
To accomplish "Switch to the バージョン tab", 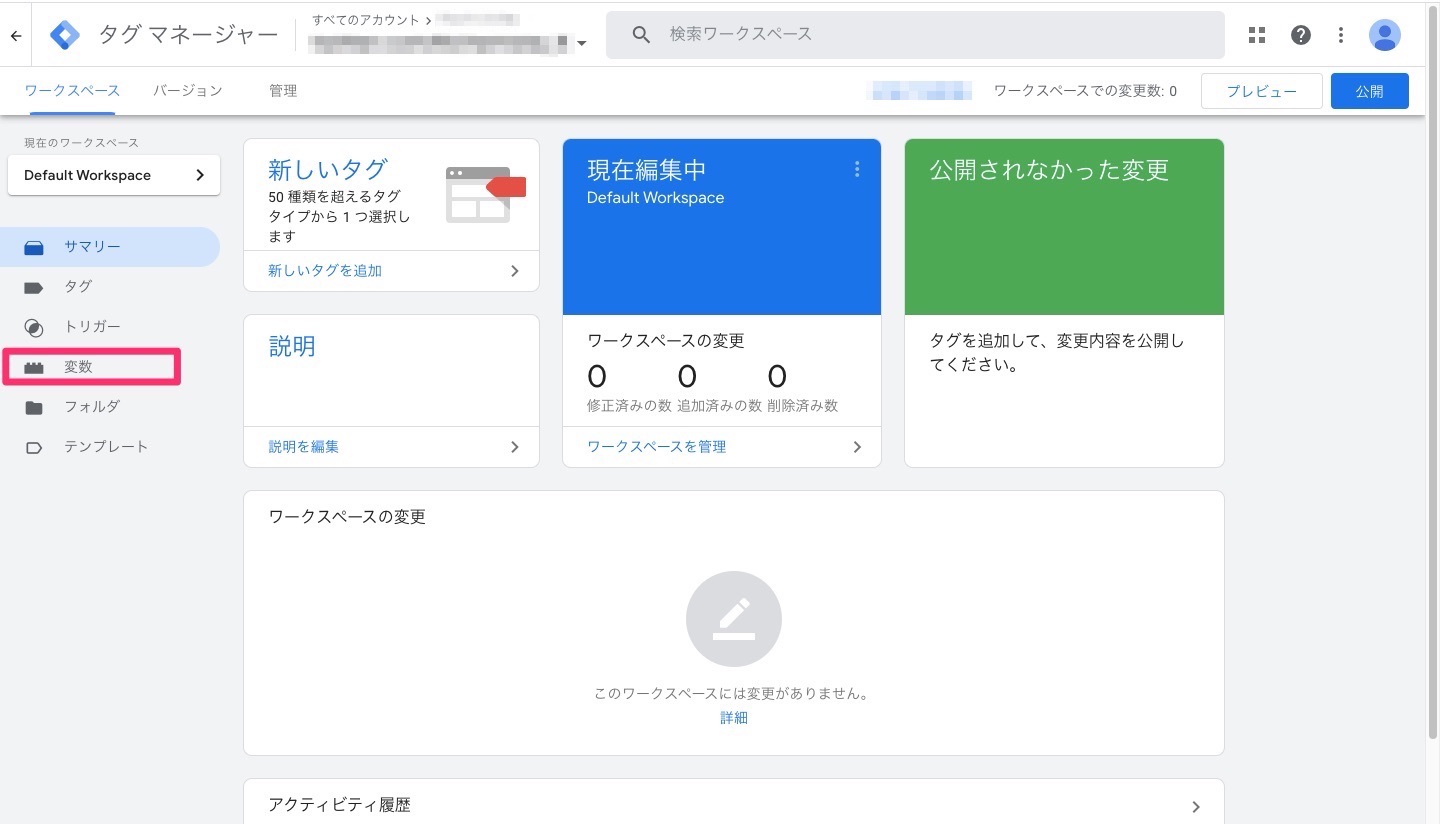I will pyautogui.click(x=188, y=91).
